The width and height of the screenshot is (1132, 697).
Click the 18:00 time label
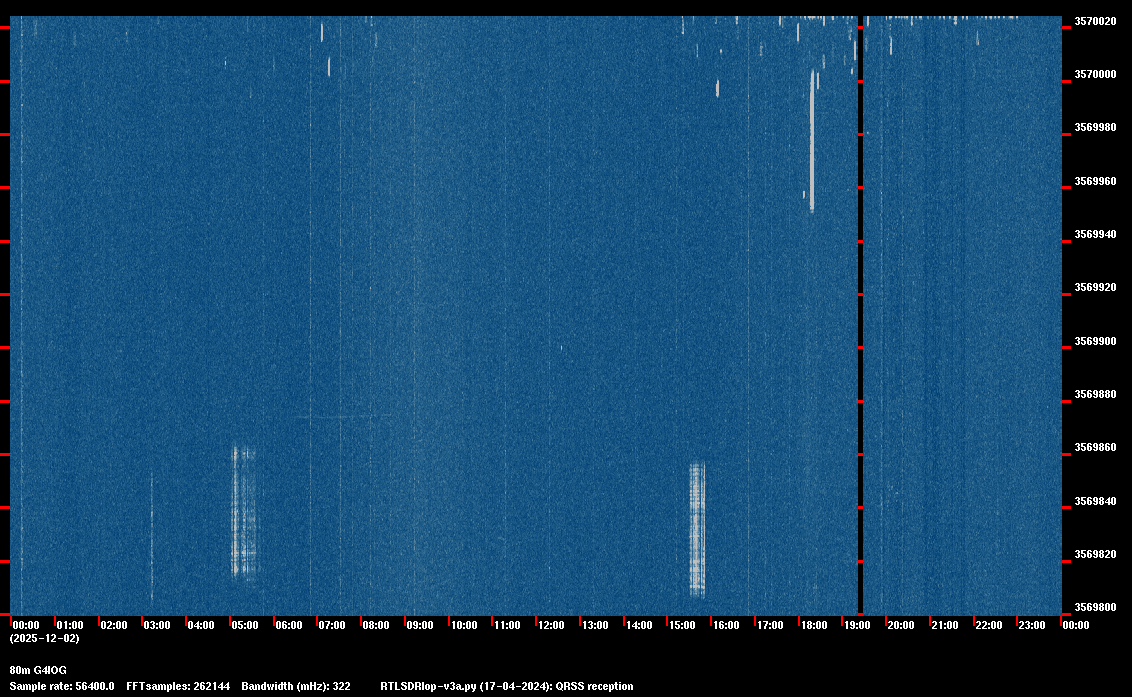point(814,625)
